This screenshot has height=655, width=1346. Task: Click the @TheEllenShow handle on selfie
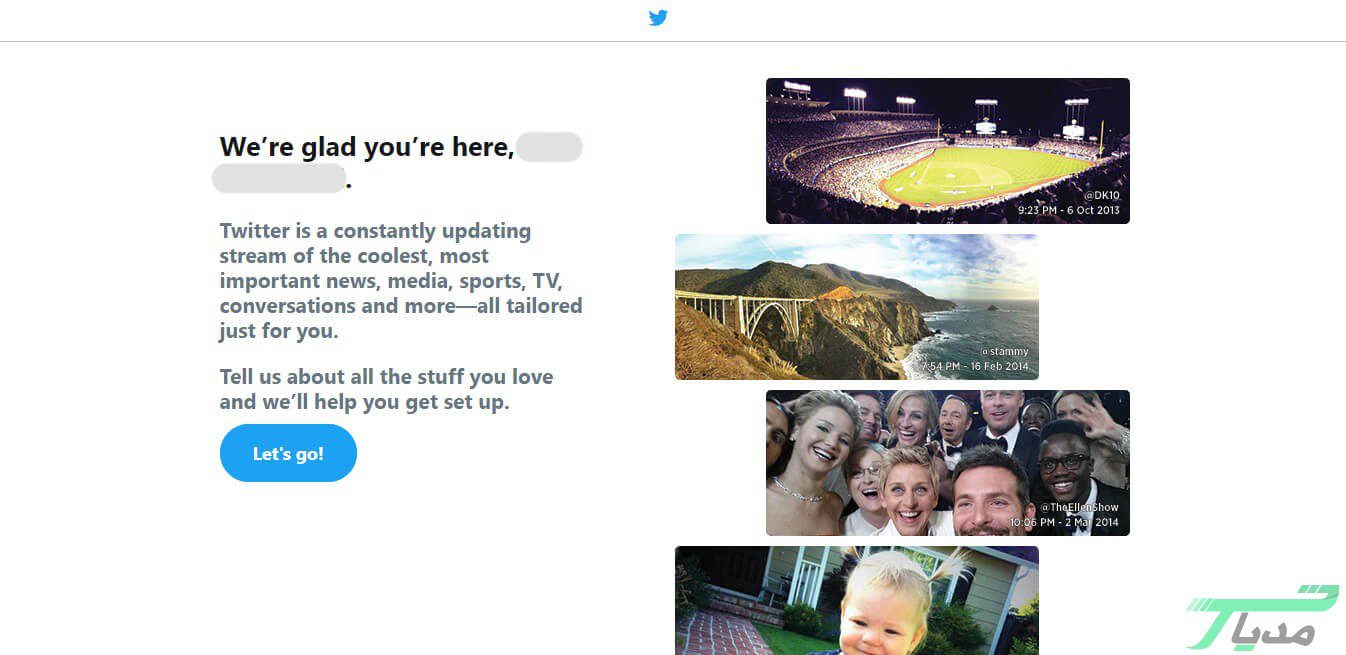(1079, 508)
